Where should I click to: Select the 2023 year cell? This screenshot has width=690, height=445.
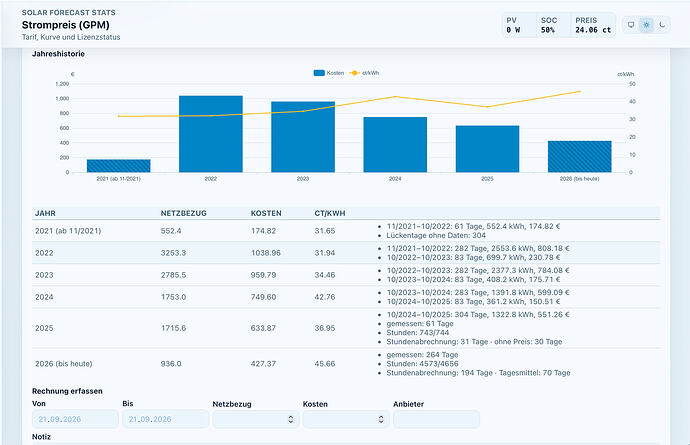click(x=44, y=275)
